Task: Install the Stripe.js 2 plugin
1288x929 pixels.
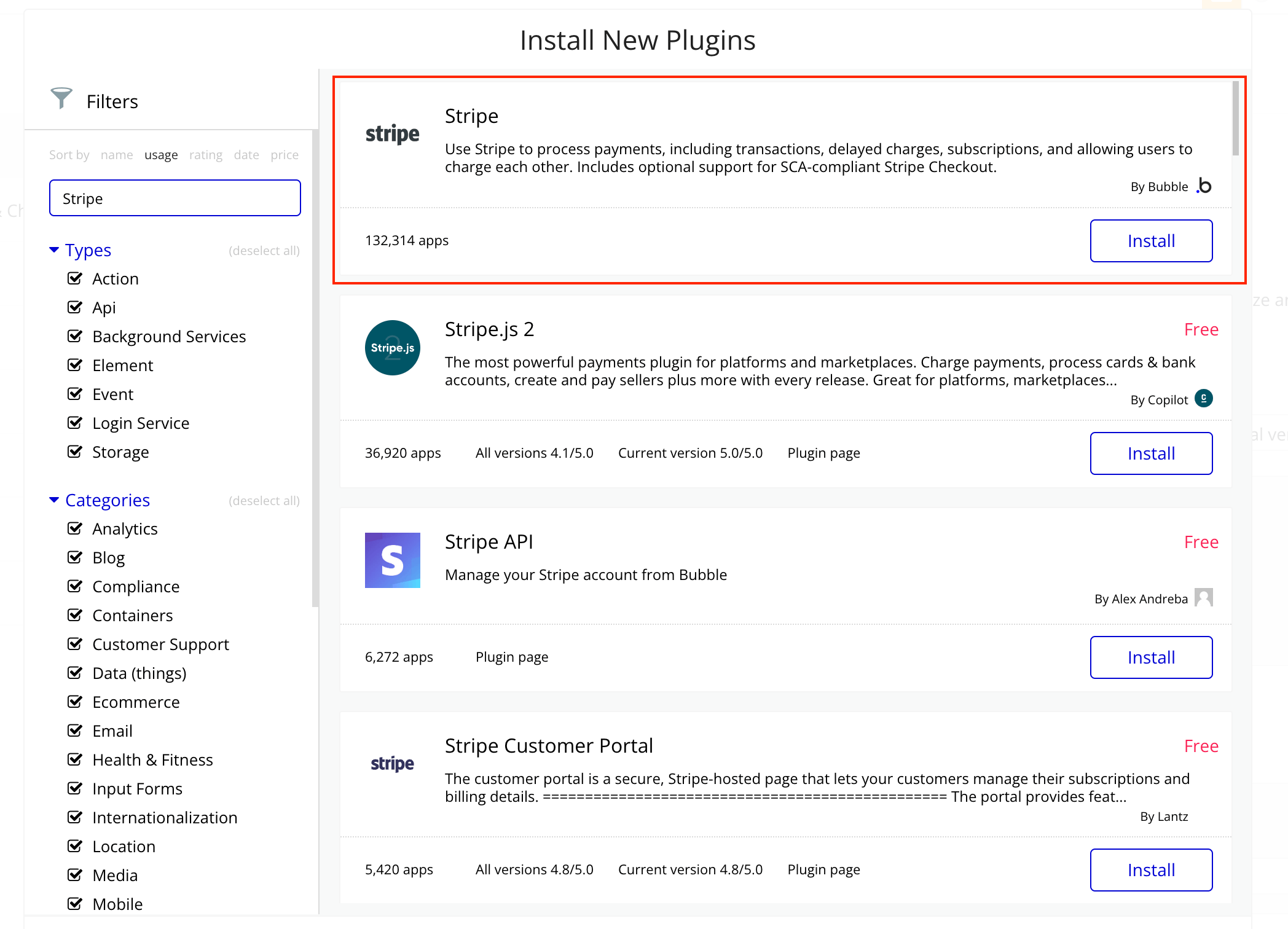Action: click(x=1151, y=453)
